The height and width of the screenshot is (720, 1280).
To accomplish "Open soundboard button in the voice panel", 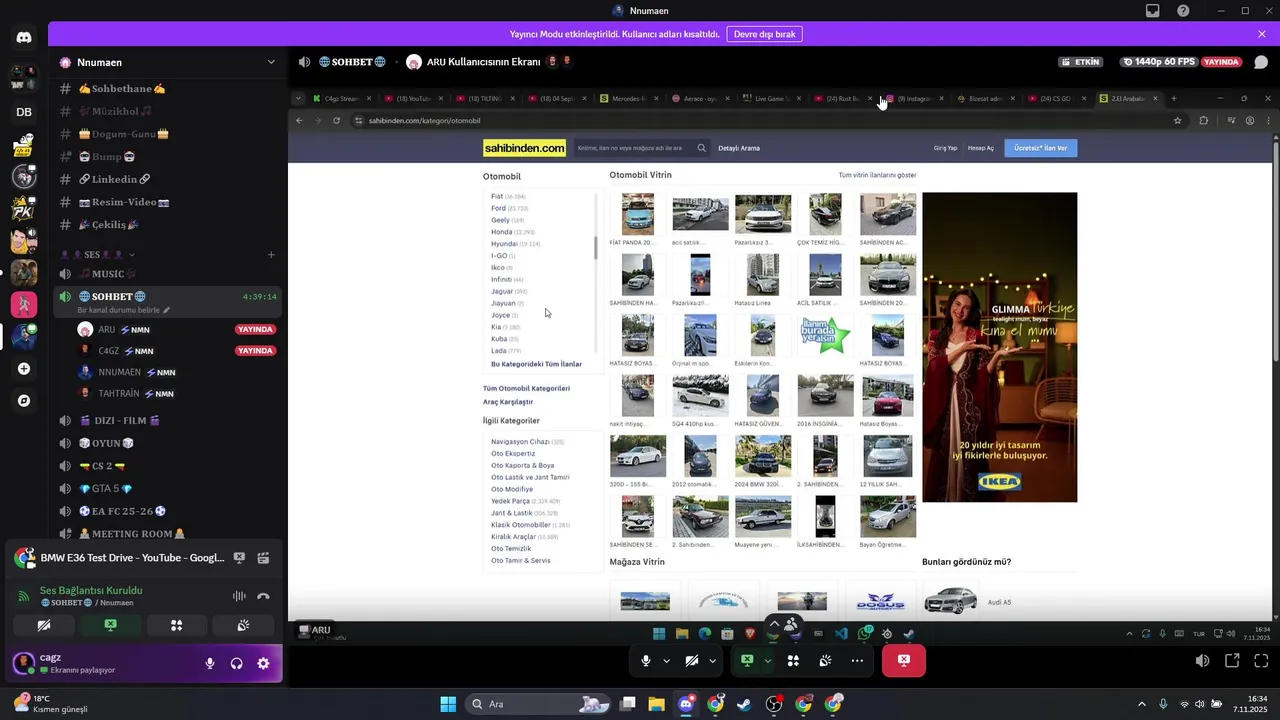I will point(243,625).
